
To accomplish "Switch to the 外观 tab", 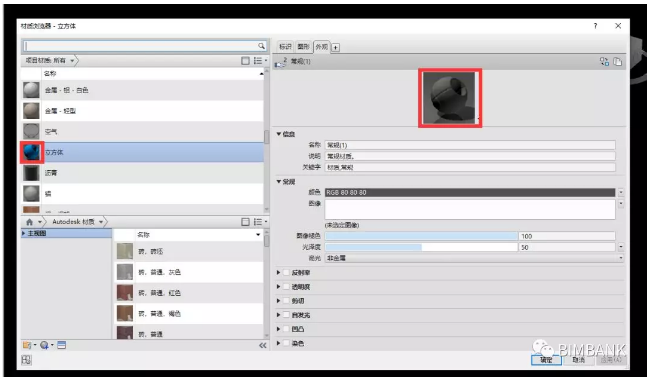I will pyautogui.click(x=322, y=47).
